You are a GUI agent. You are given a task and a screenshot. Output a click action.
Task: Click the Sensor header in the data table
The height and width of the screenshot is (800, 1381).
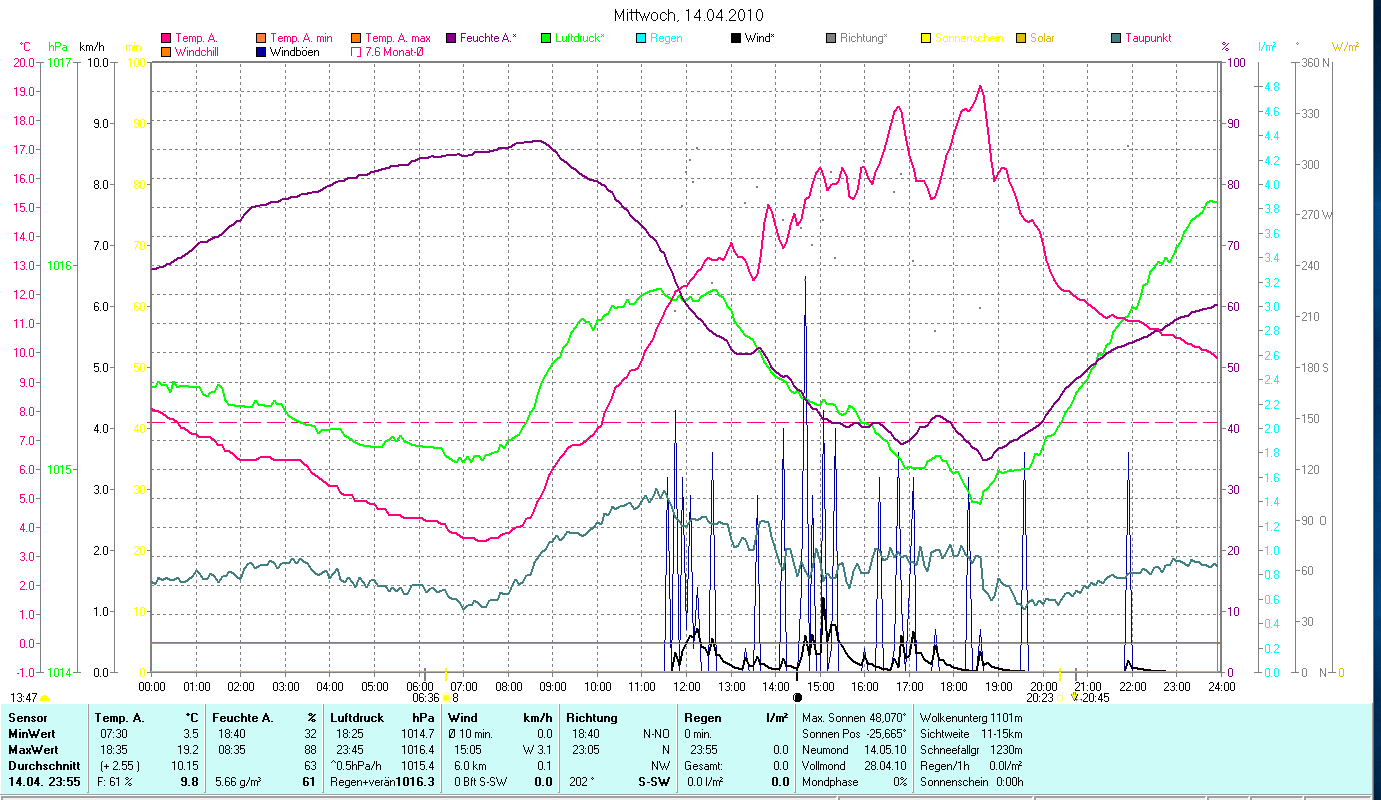[26, 718]
